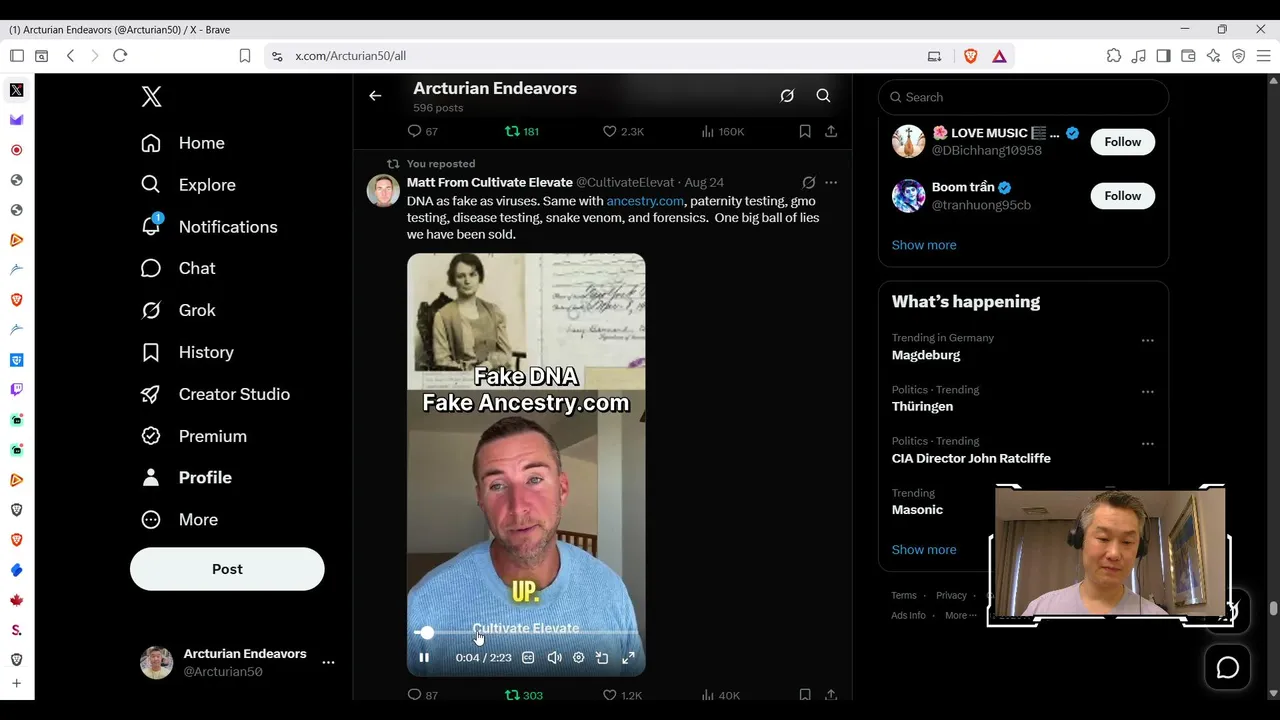Pause the playing video
The image size is (1280, 720).
(424, 658)
